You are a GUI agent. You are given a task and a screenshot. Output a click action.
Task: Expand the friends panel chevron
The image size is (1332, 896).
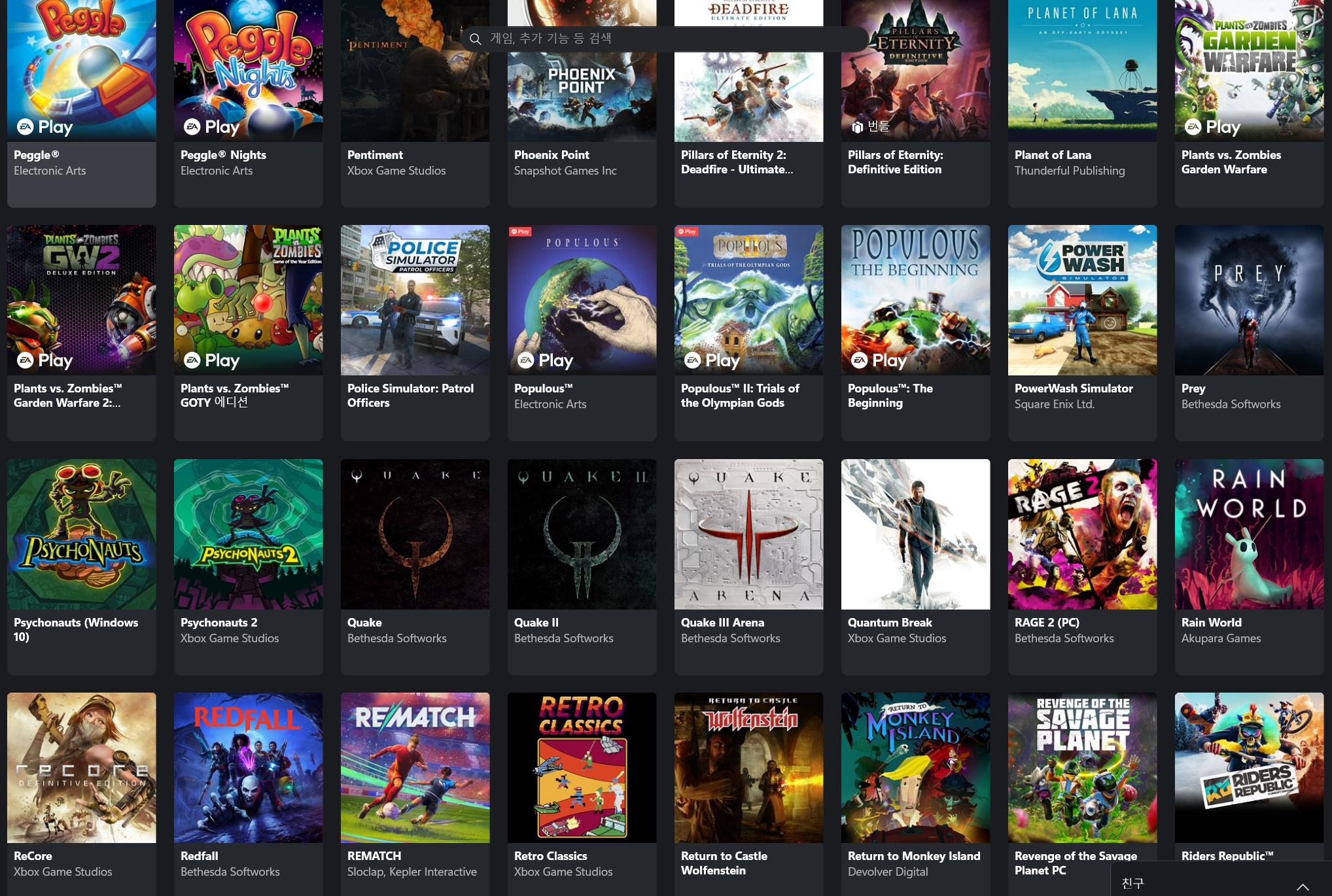(1303, 886)
